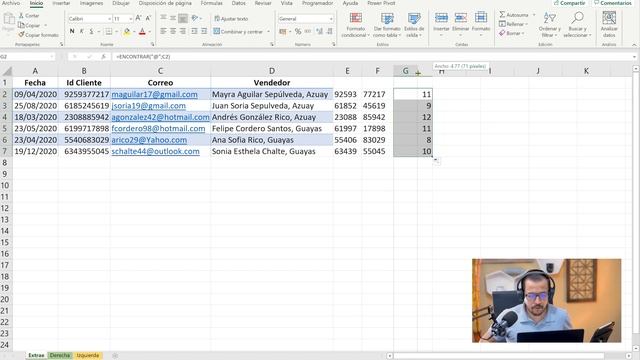Open Estilos de celda gallery
Viewport: 640px width, 360px height.
coord(414,24)
